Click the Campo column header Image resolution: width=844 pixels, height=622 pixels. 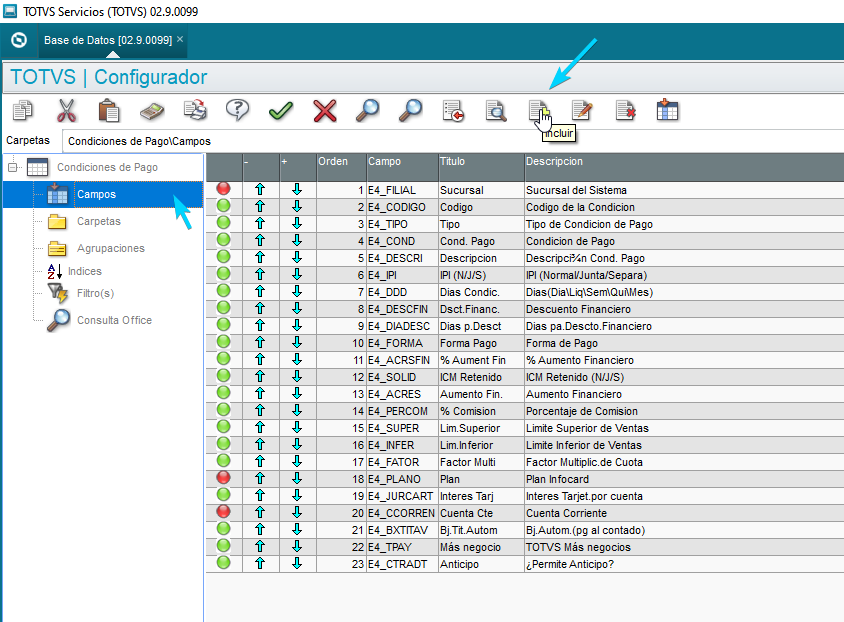point(402,167)
